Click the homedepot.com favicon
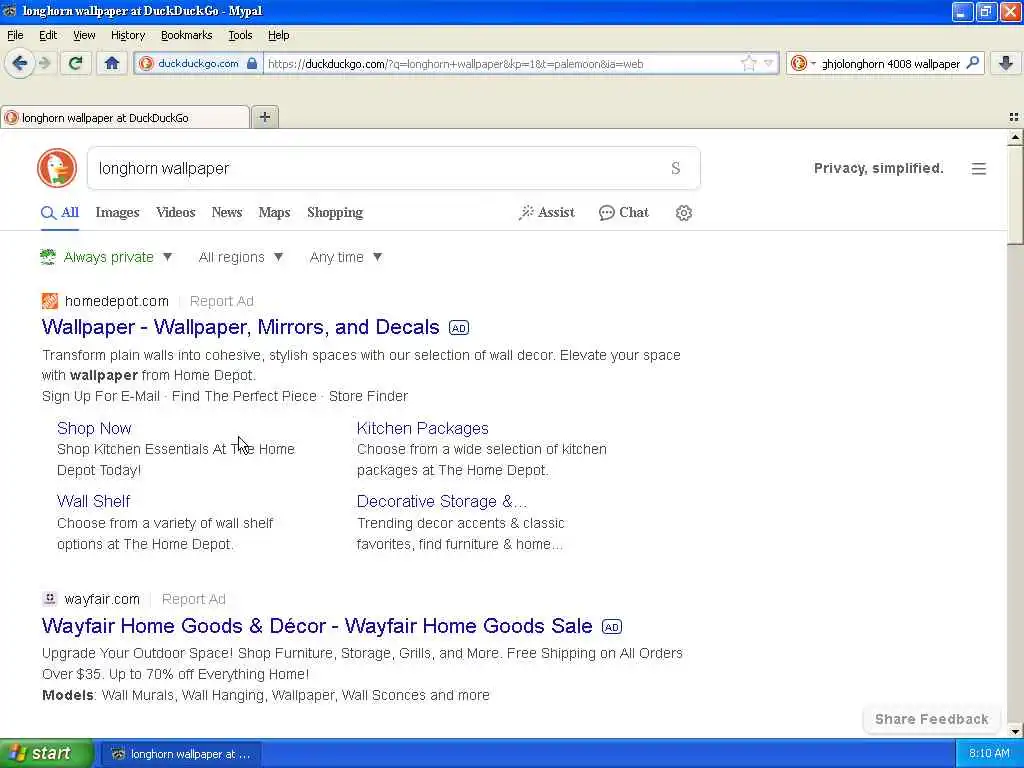 [x=50, y=301]
